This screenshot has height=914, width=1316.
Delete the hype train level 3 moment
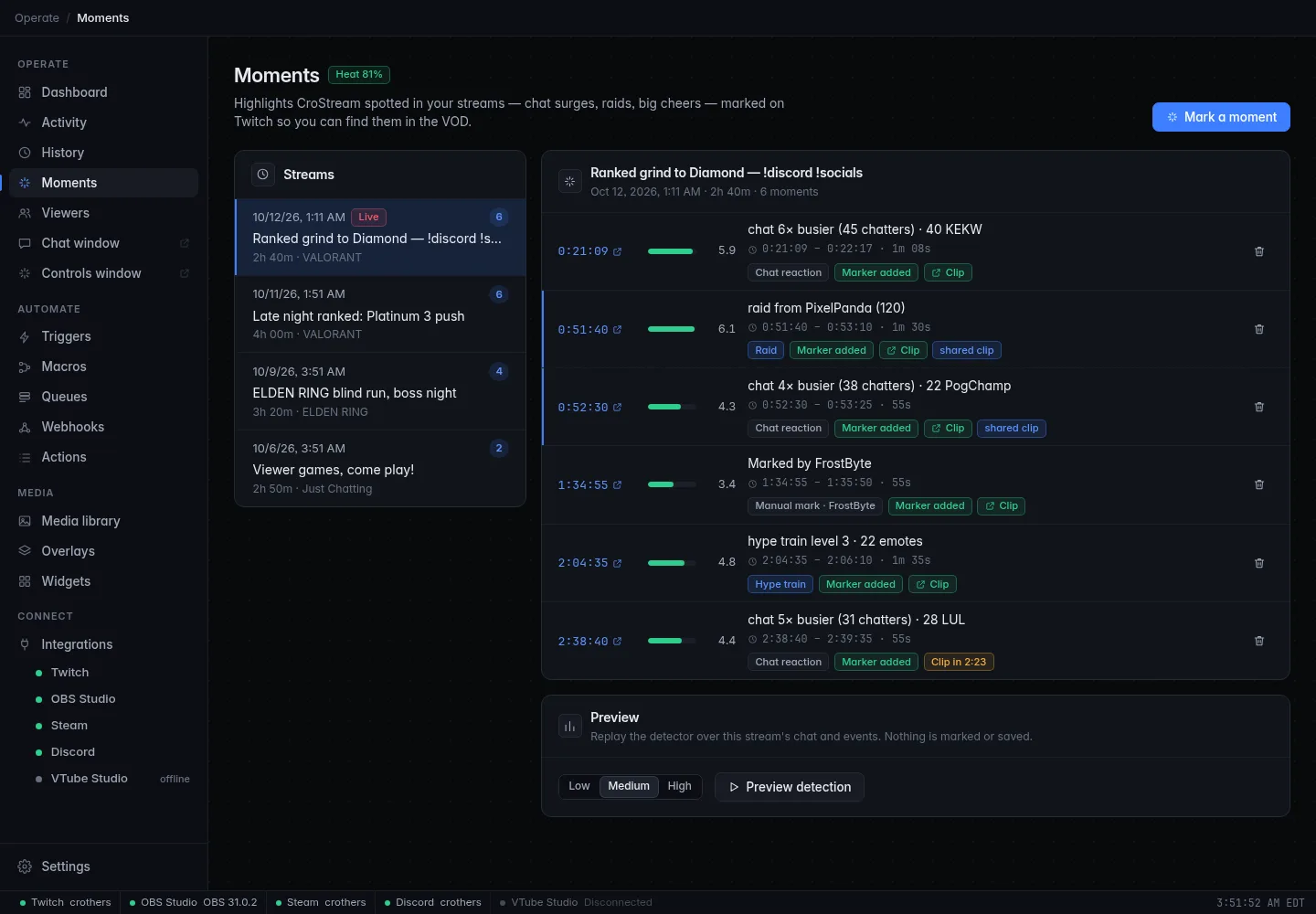pyautogui.click(x=1259, y=563)
